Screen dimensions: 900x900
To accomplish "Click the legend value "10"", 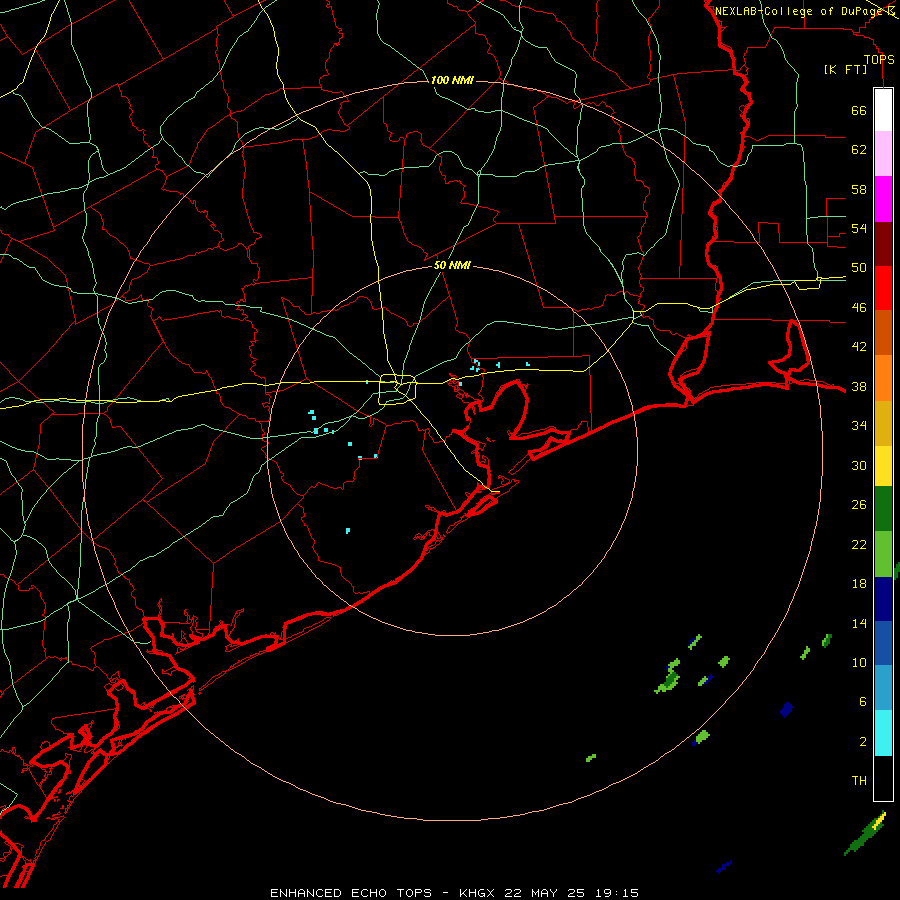I will pos(859,663).
